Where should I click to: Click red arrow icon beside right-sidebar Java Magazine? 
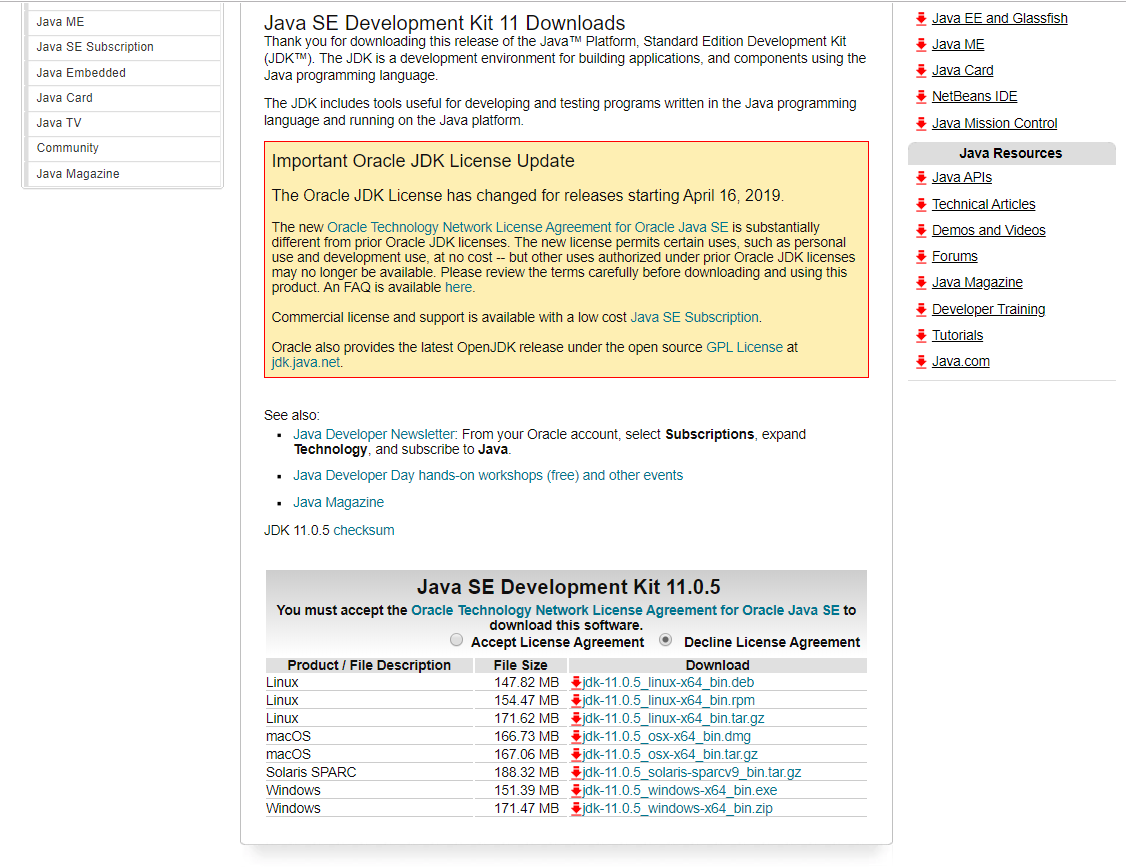point(921,282)
